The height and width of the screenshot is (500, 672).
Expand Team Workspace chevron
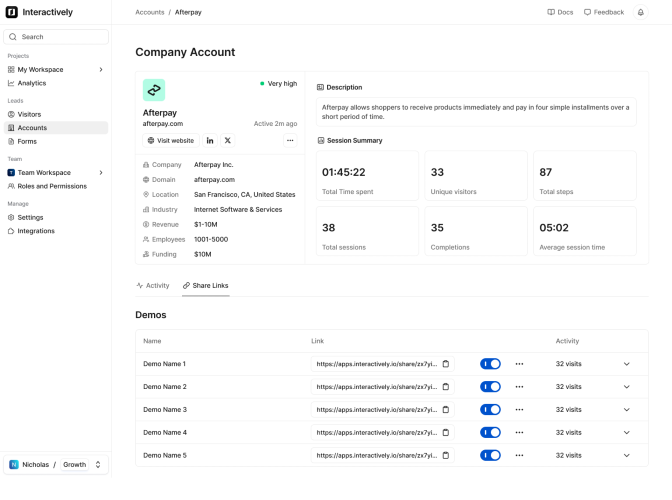coord(101,173)
